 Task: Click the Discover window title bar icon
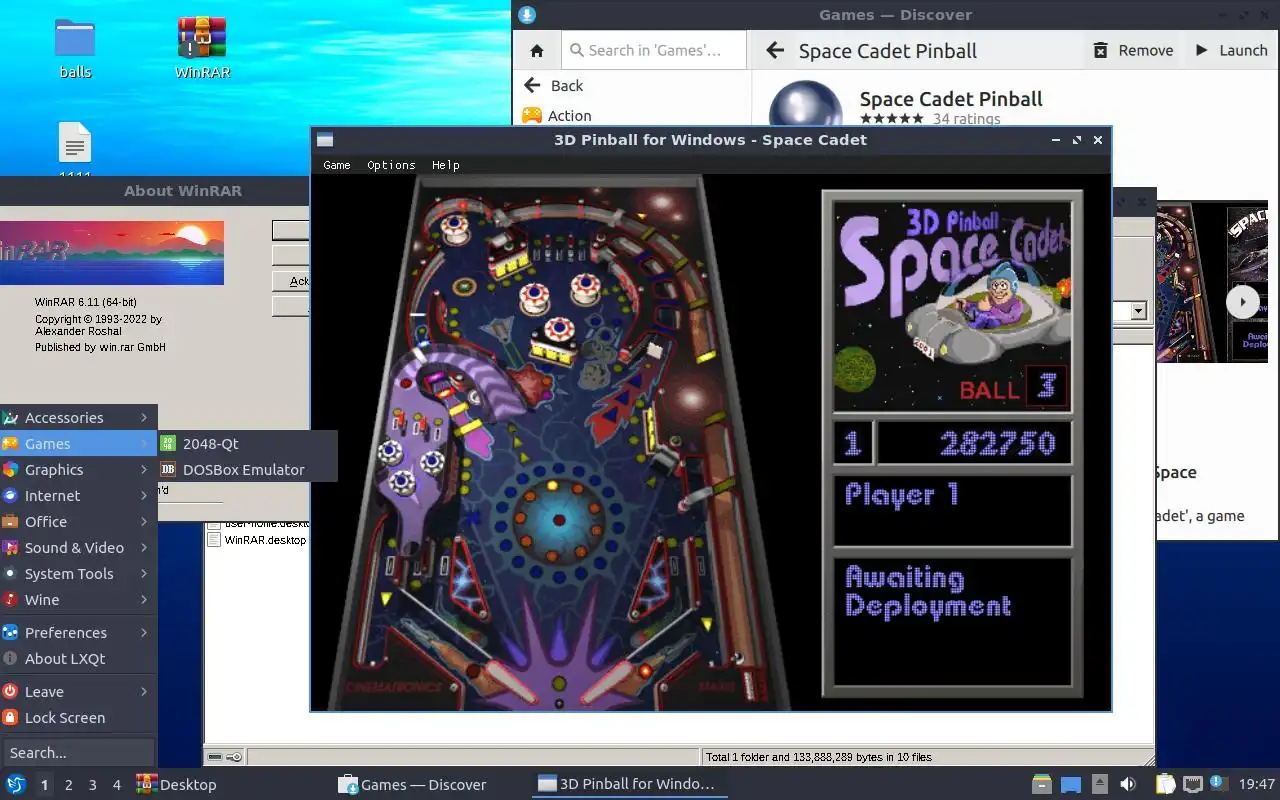click(x=526, y=14)
